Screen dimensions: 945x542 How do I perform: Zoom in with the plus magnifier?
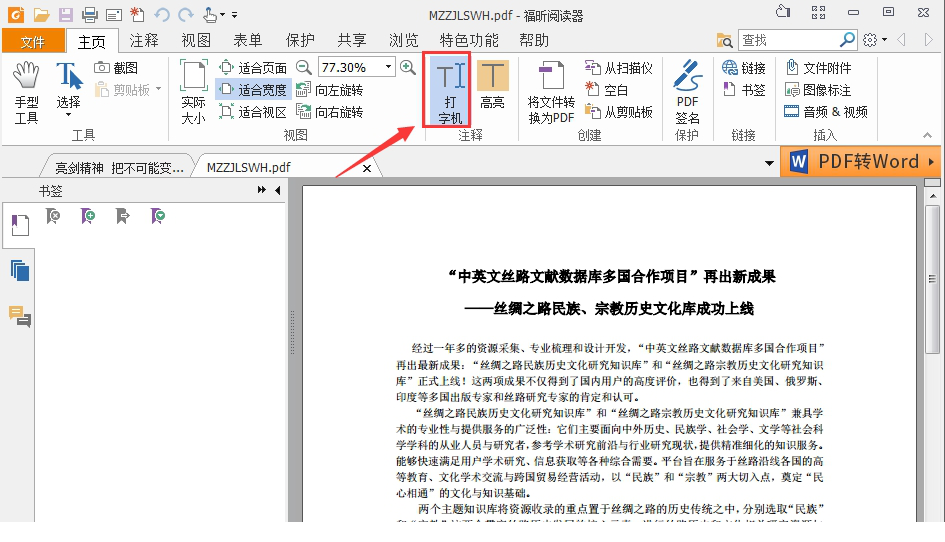[408, 68]
